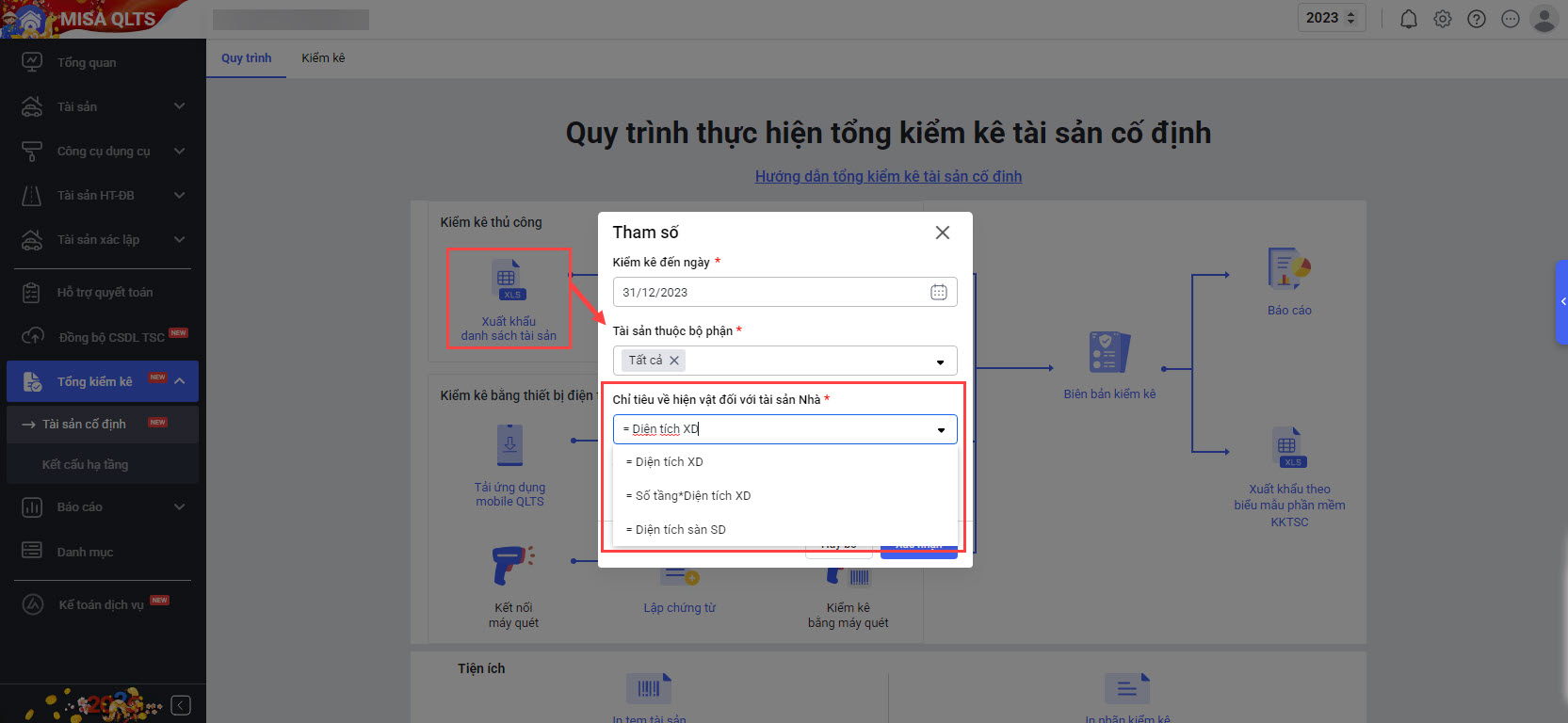Click the Kế toán dịch vụ sidebar icon
1568x723 pixels.
[x=33, y=604]
